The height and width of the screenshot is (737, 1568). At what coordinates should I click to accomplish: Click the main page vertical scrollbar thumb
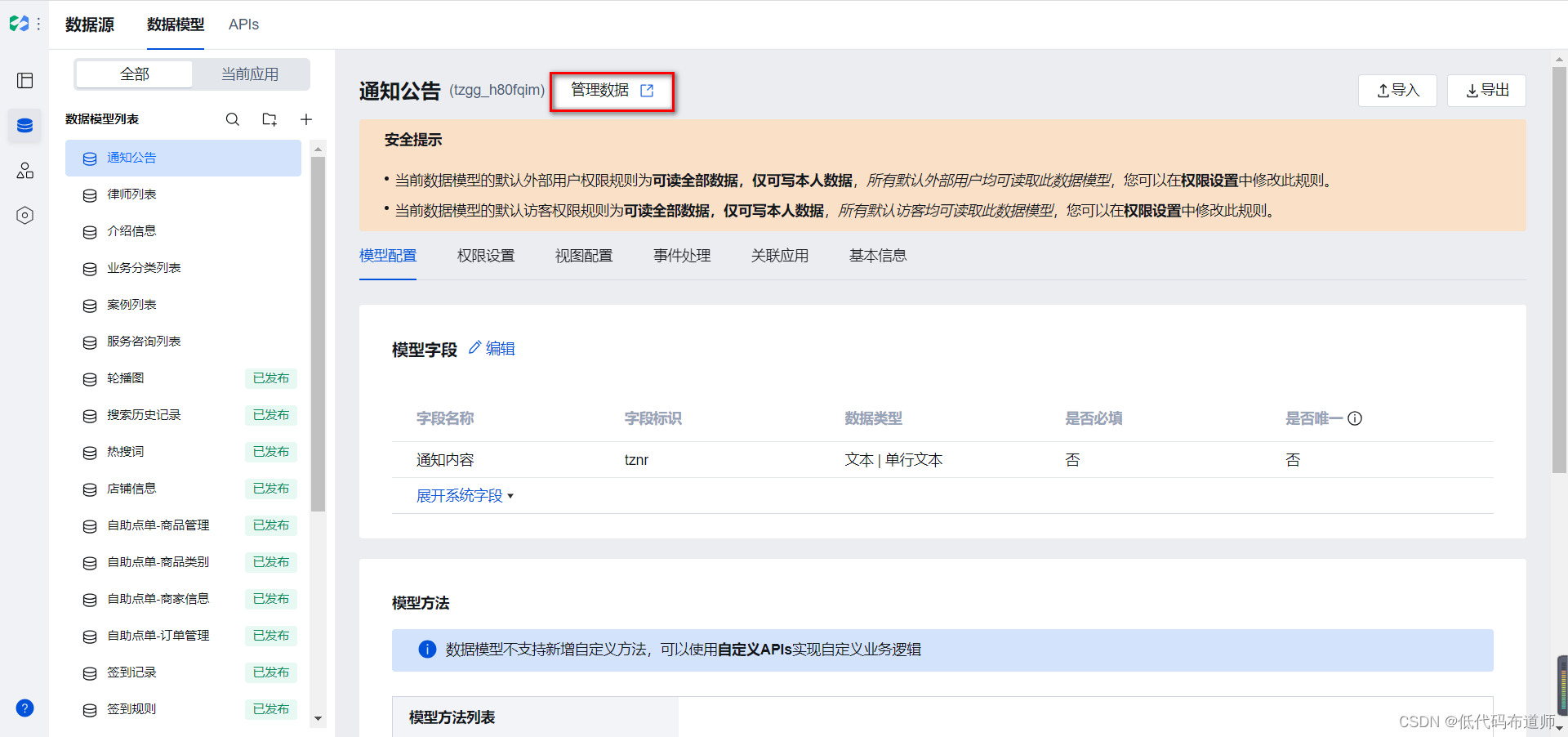1559,270
